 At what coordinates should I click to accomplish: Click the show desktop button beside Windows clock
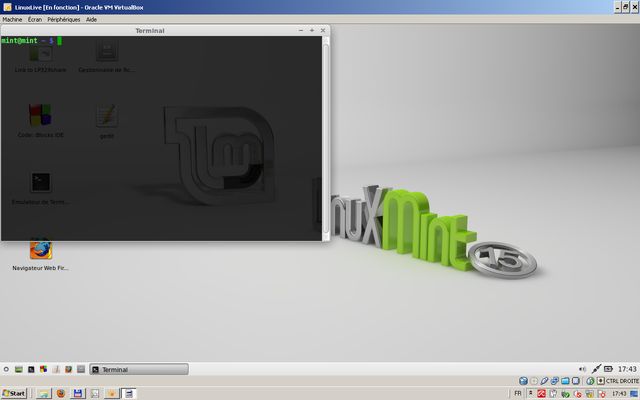[635, 394]
